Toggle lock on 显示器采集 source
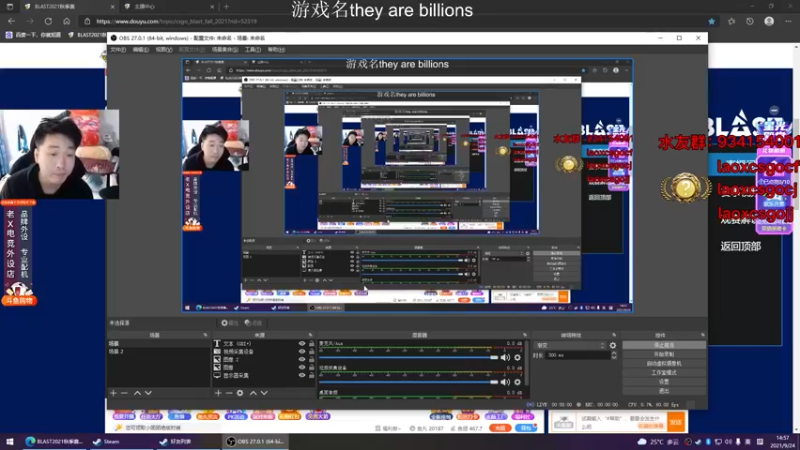800x450 pixels. tap(311, 375)
